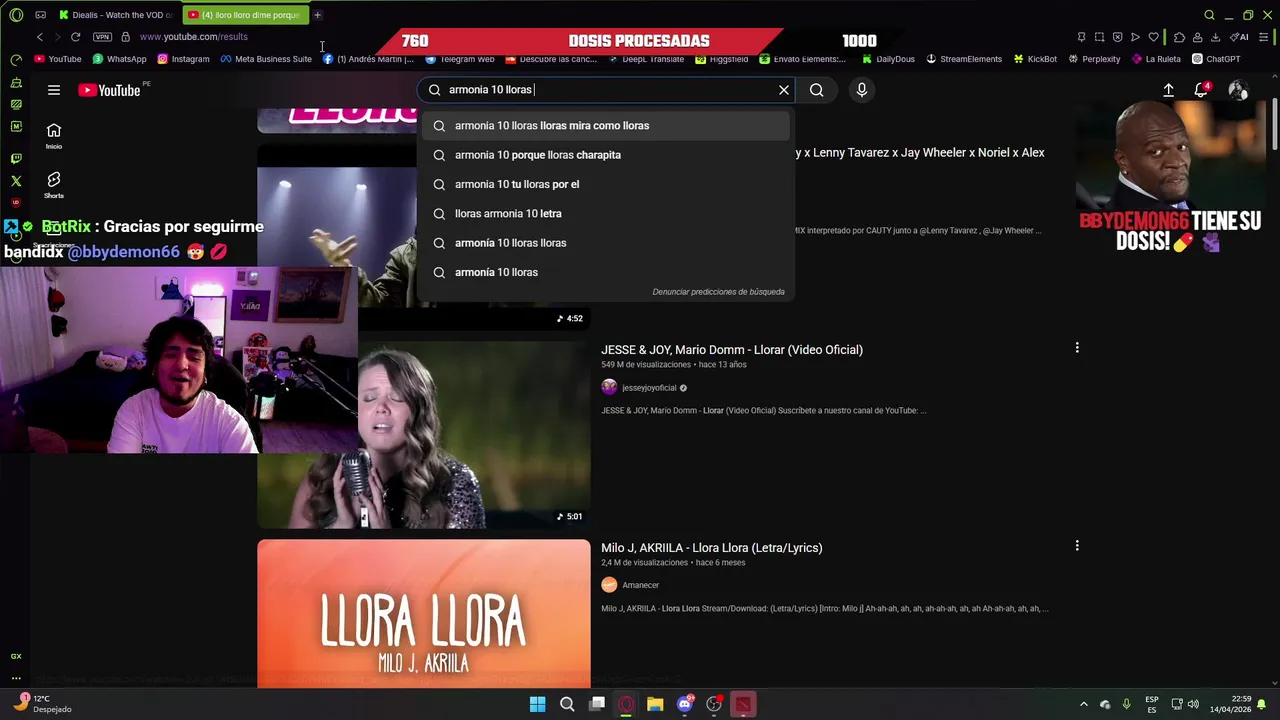Screen dimensions: 1280x720
Task: Select the 'lloro lloro dime porque' YouTube tab
Action: click(x=245, y=15)
